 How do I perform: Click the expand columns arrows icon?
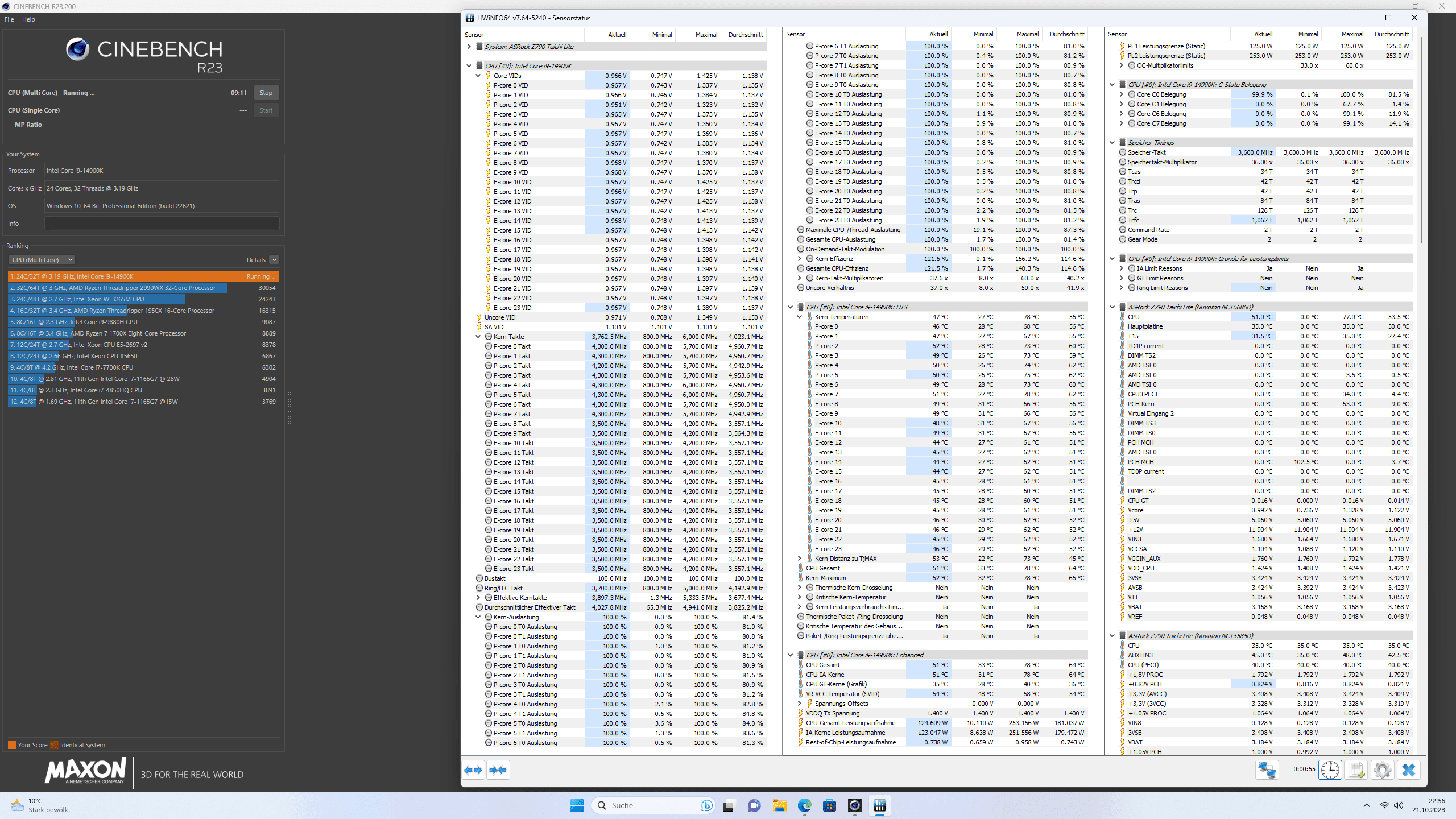click(473, 770)
